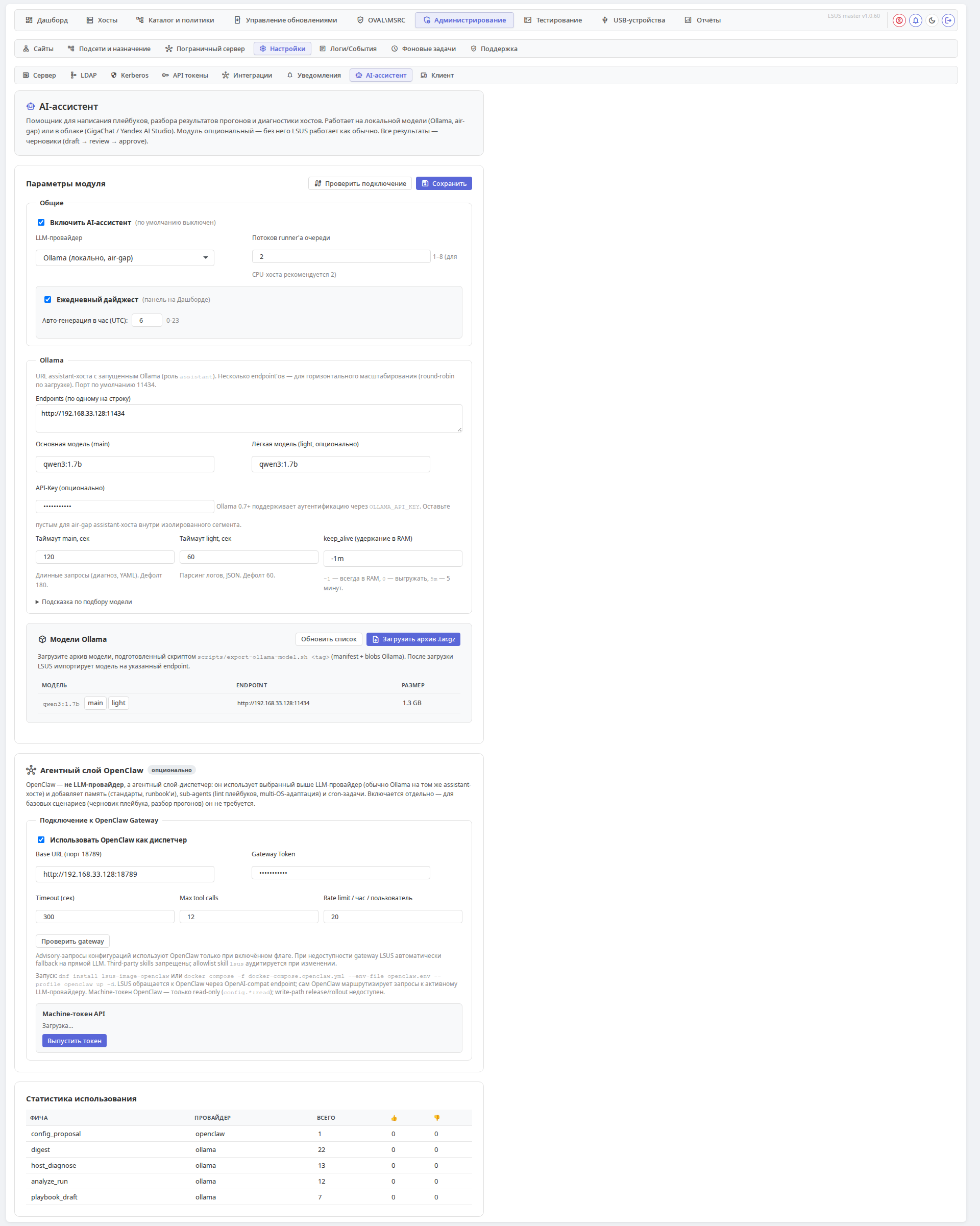The image size is (980, 1226).
Task: Click the keep_alive input field
Action: pos(393,559)
